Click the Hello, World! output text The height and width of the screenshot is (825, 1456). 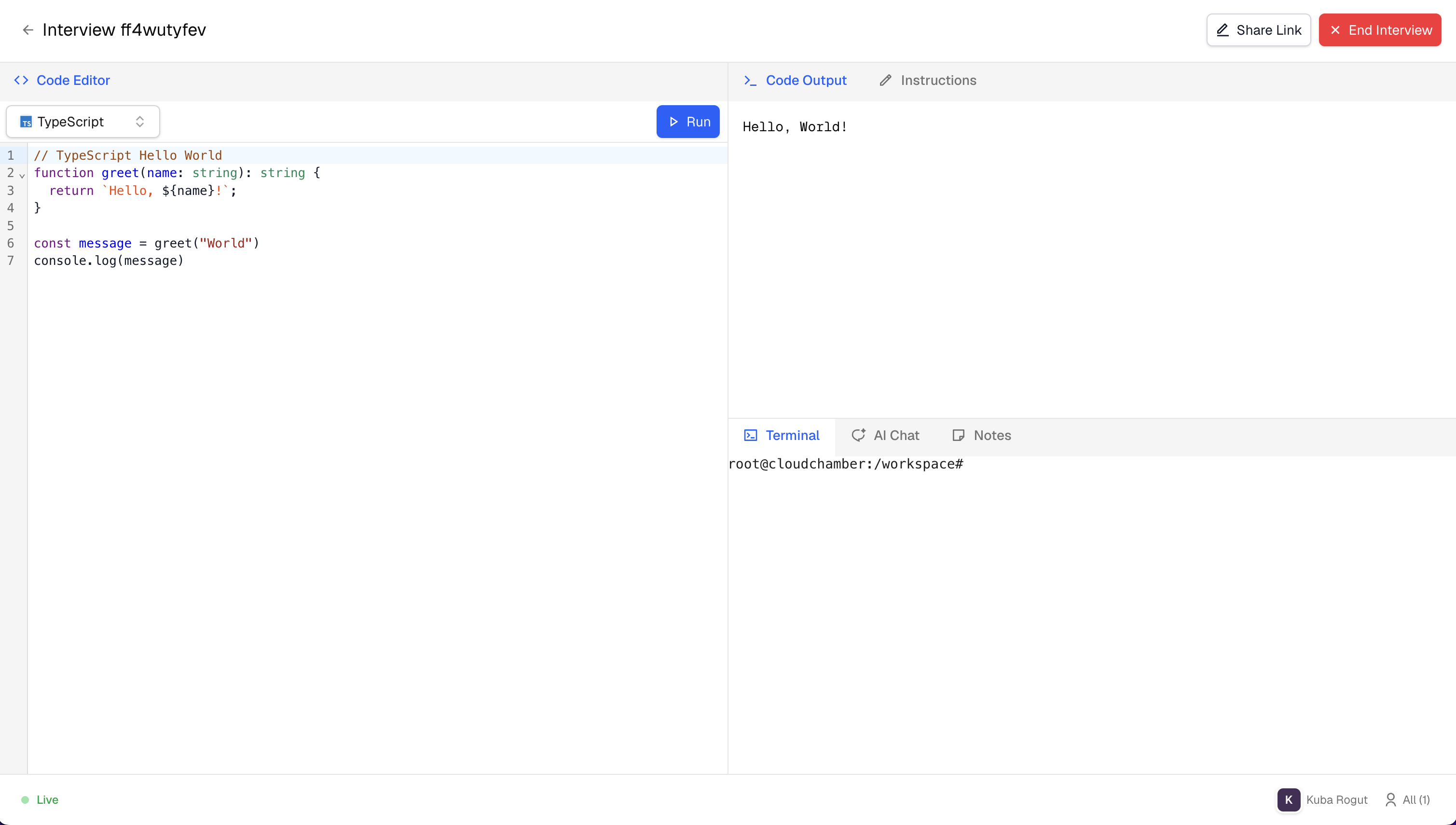coord(795,127)
